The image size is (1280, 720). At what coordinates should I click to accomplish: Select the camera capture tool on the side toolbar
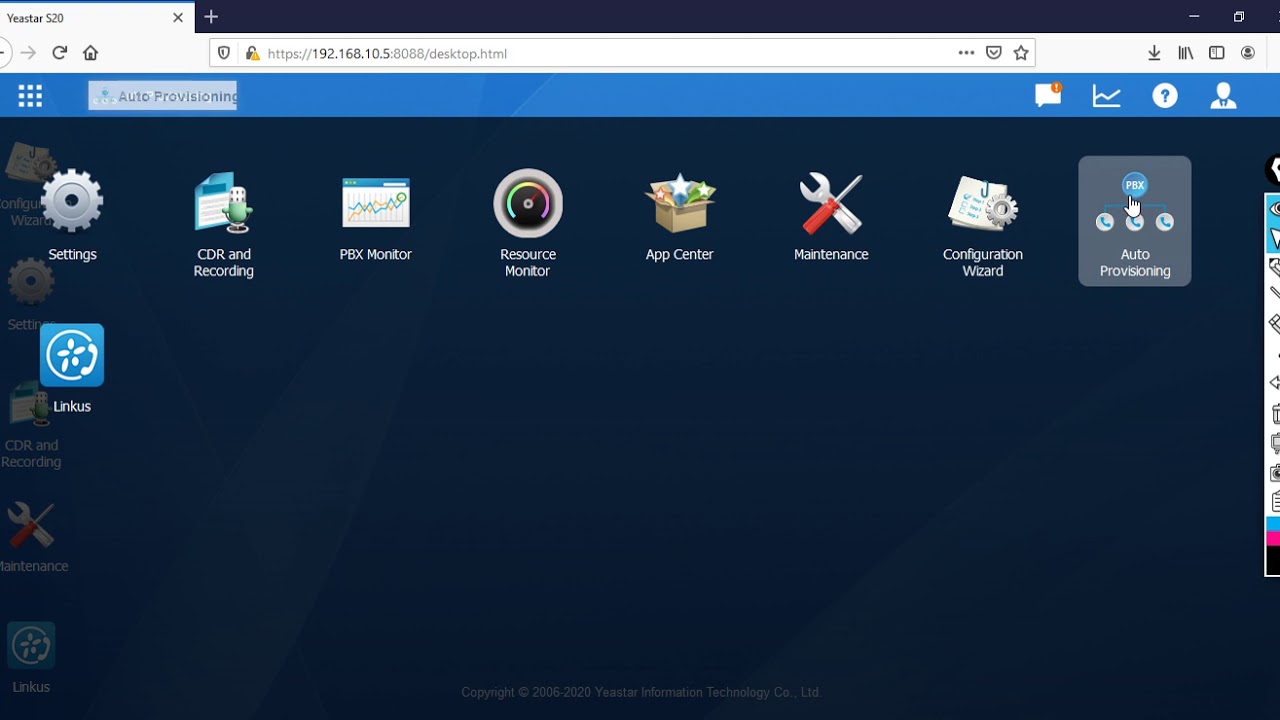coord(1276,473)
